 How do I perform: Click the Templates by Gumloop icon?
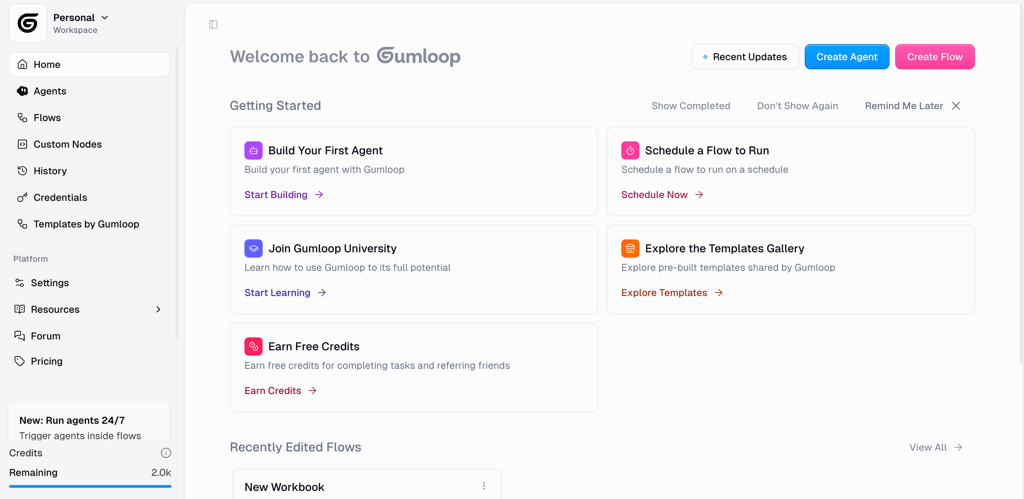point(22,224)
